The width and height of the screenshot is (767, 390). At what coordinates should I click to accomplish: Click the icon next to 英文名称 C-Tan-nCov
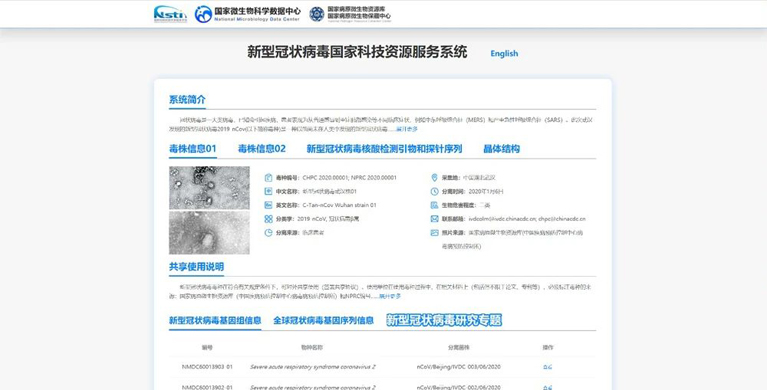coord(268,205)
